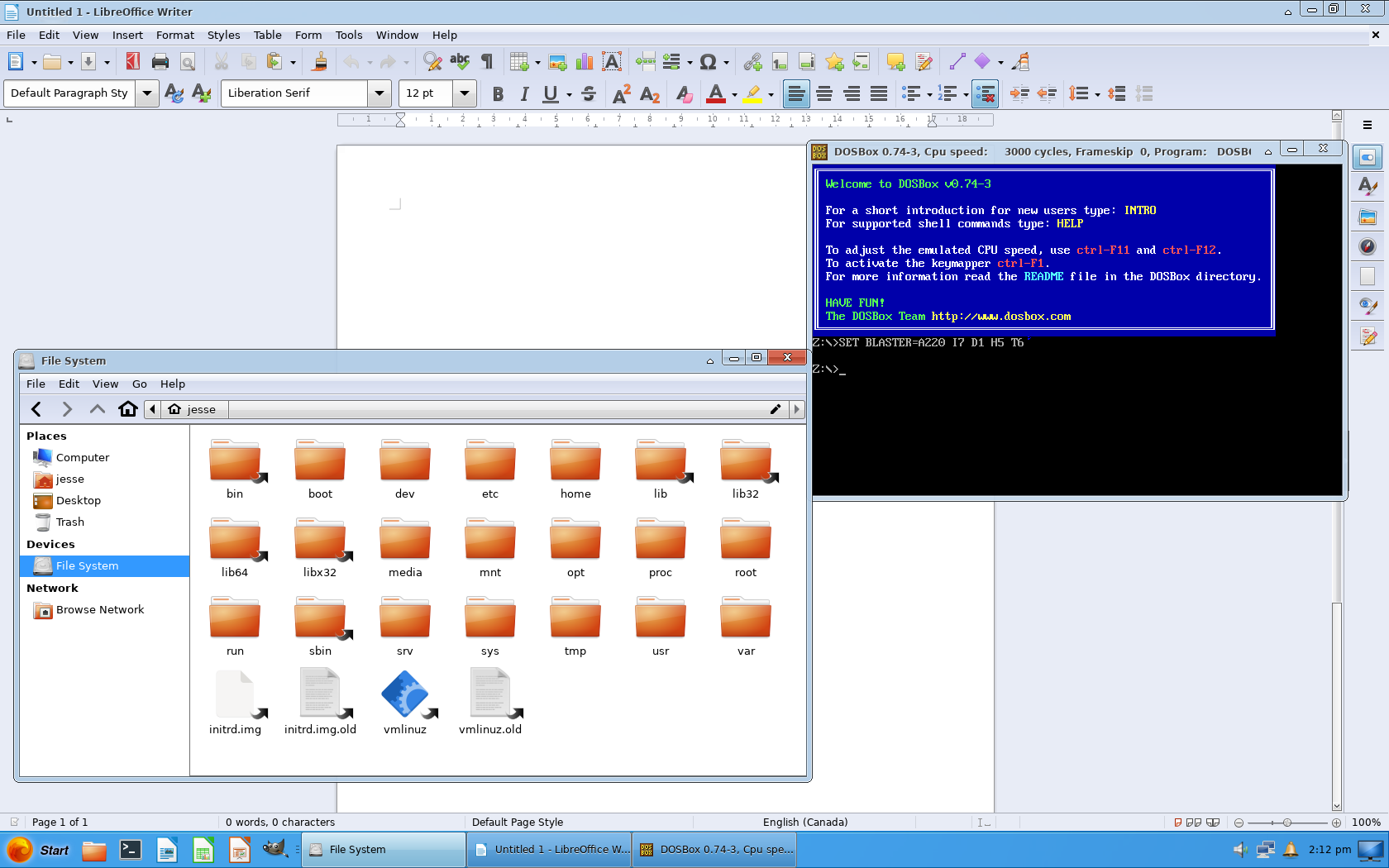
Task: Click the Start button on taskbar
Action: click(38, 850)
